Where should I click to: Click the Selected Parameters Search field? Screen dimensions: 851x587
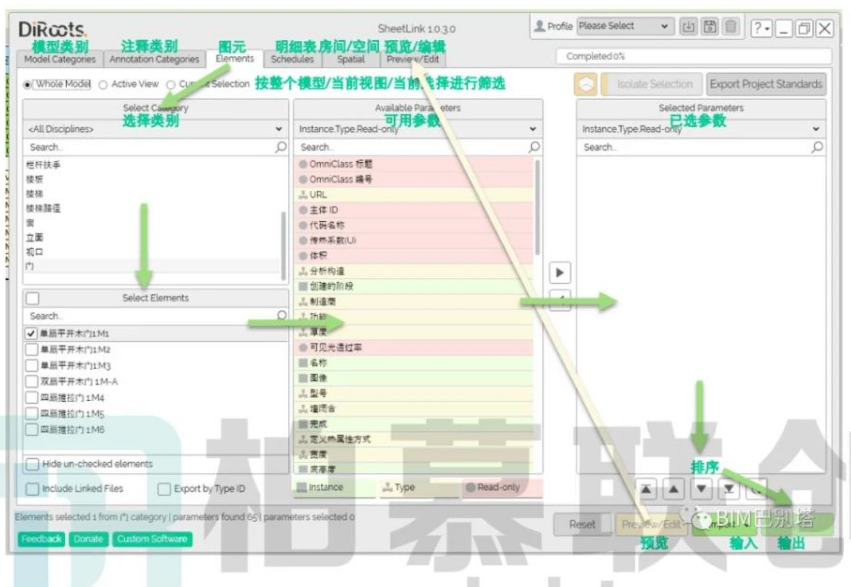coord(701,147)
